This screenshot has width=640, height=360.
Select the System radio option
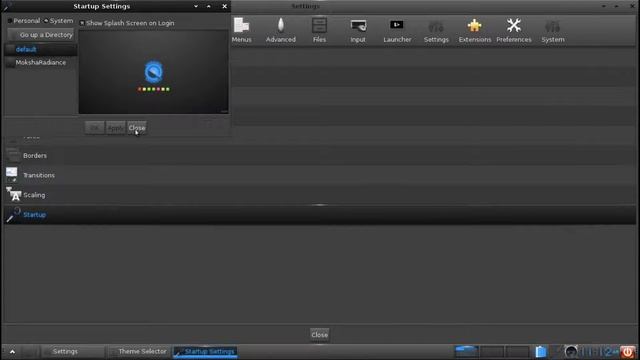pos(58,20)
